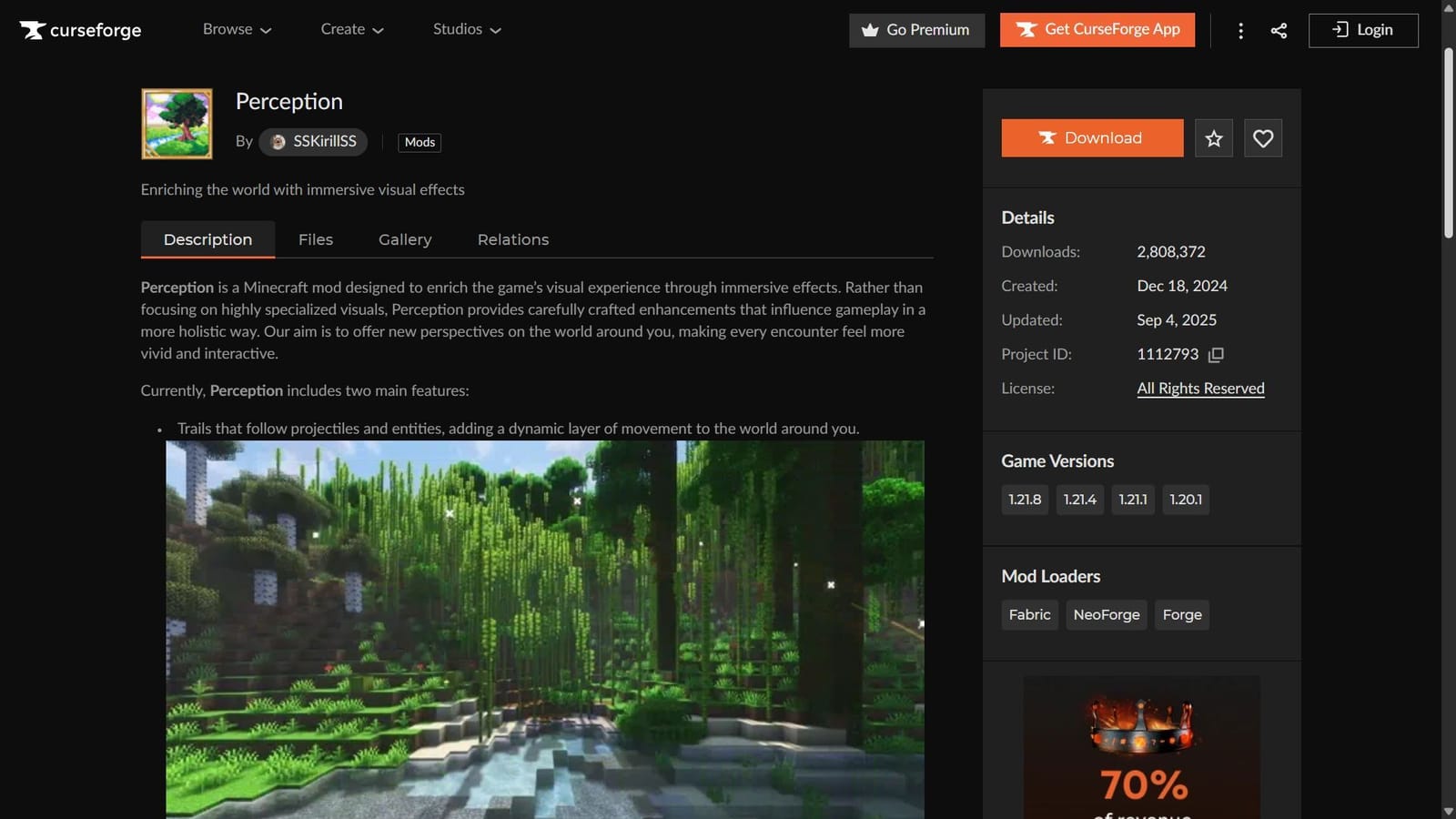This screenshot has width=1456, height=819.
Task: Click the share icon
Action: click(x=1279, y=29)
